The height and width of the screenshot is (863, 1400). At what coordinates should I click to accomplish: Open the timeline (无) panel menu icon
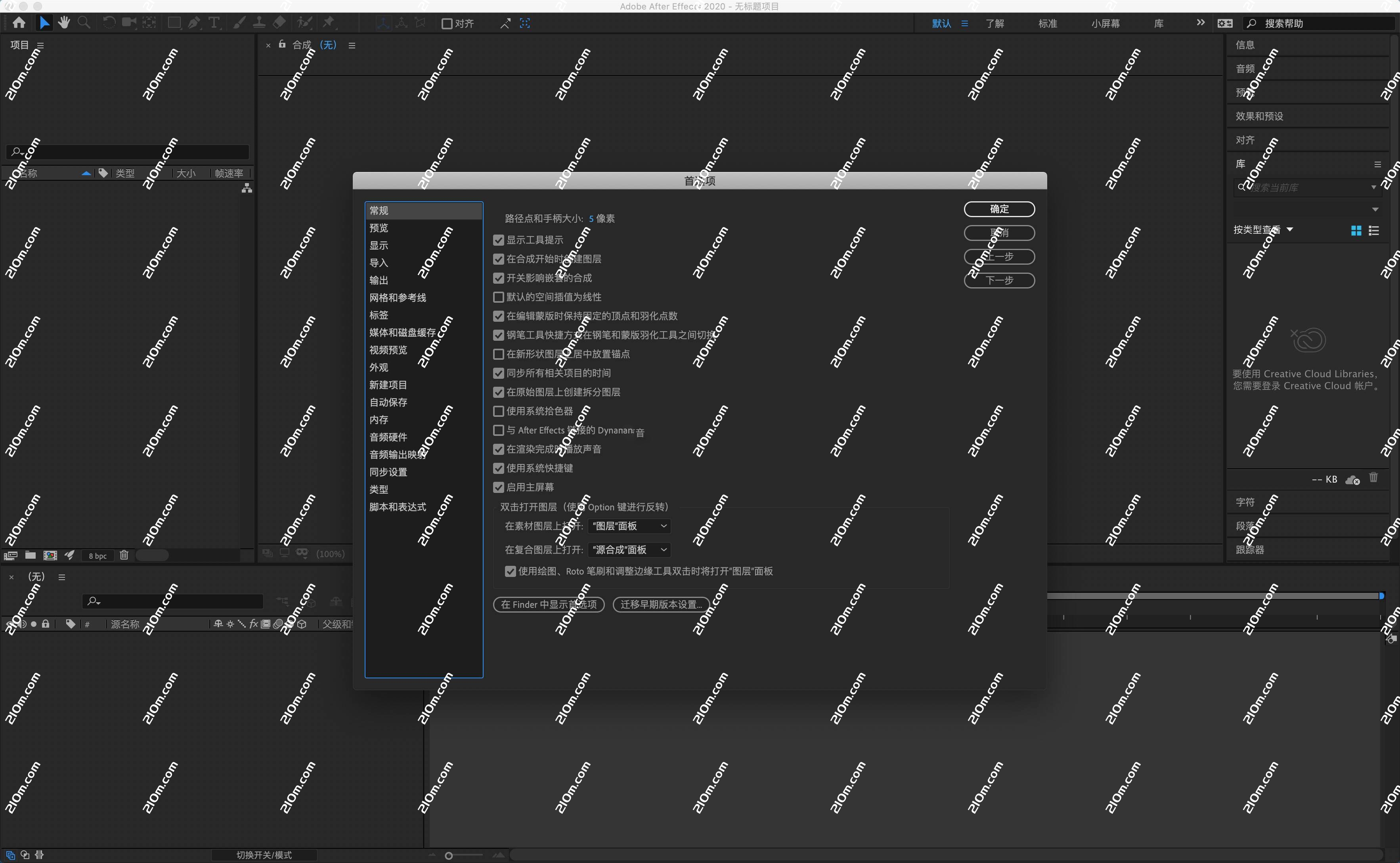click(x=62, y=577)
